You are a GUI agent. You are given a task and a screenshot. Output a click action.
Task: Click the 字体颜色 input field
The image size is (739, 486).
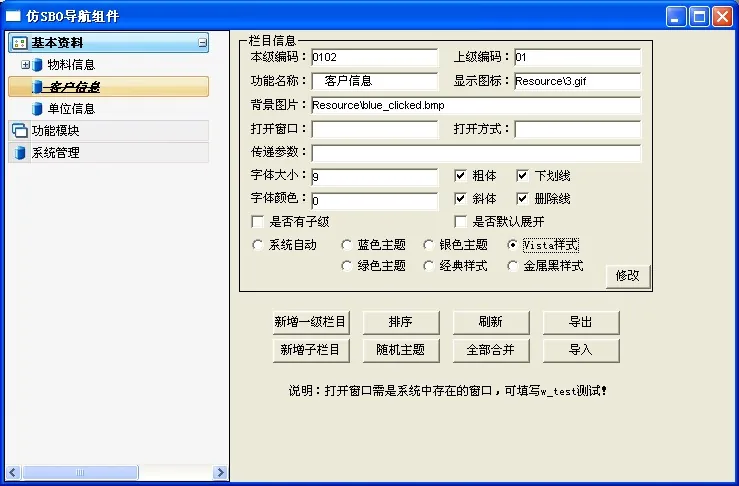point(375,201)
